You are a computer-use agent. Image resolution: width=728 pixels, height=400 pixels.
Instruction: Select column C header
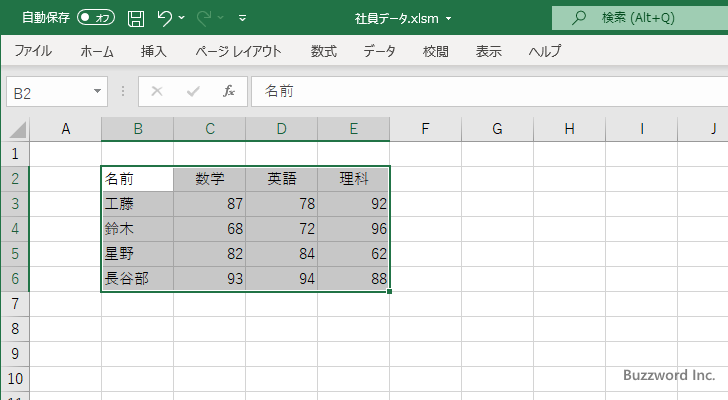pyautogui.click(x=209, y=129)
